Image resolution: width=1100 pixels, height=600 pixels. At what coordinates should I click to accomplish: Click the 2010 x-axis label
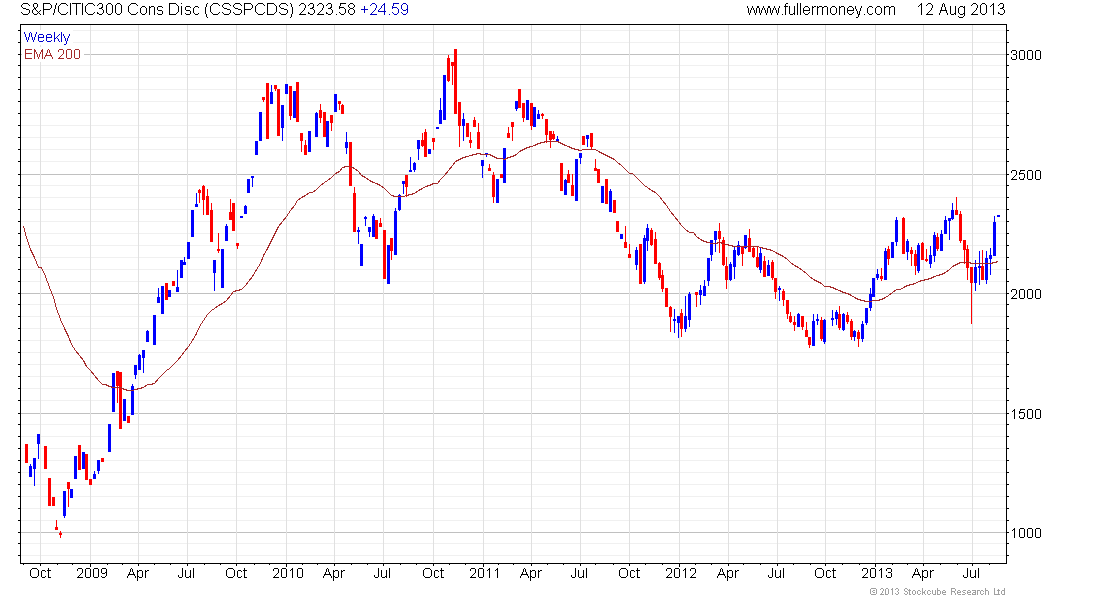[288, 573]
